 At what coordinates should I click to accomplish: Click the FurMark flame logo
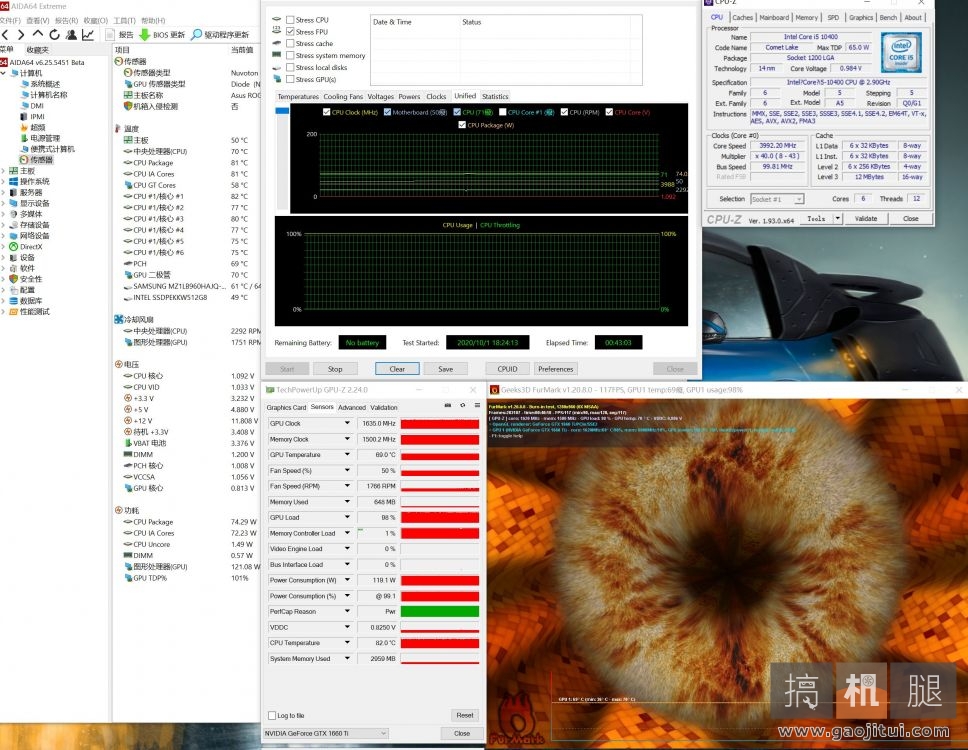[516, 717]
